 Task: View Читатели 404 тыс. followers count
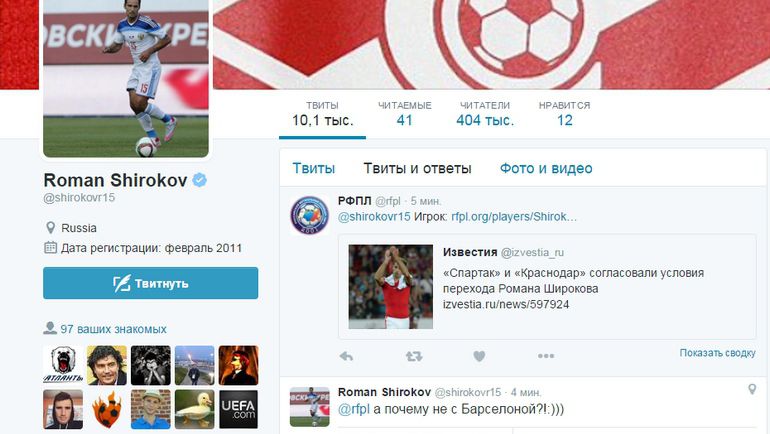[x=485, y=114]
